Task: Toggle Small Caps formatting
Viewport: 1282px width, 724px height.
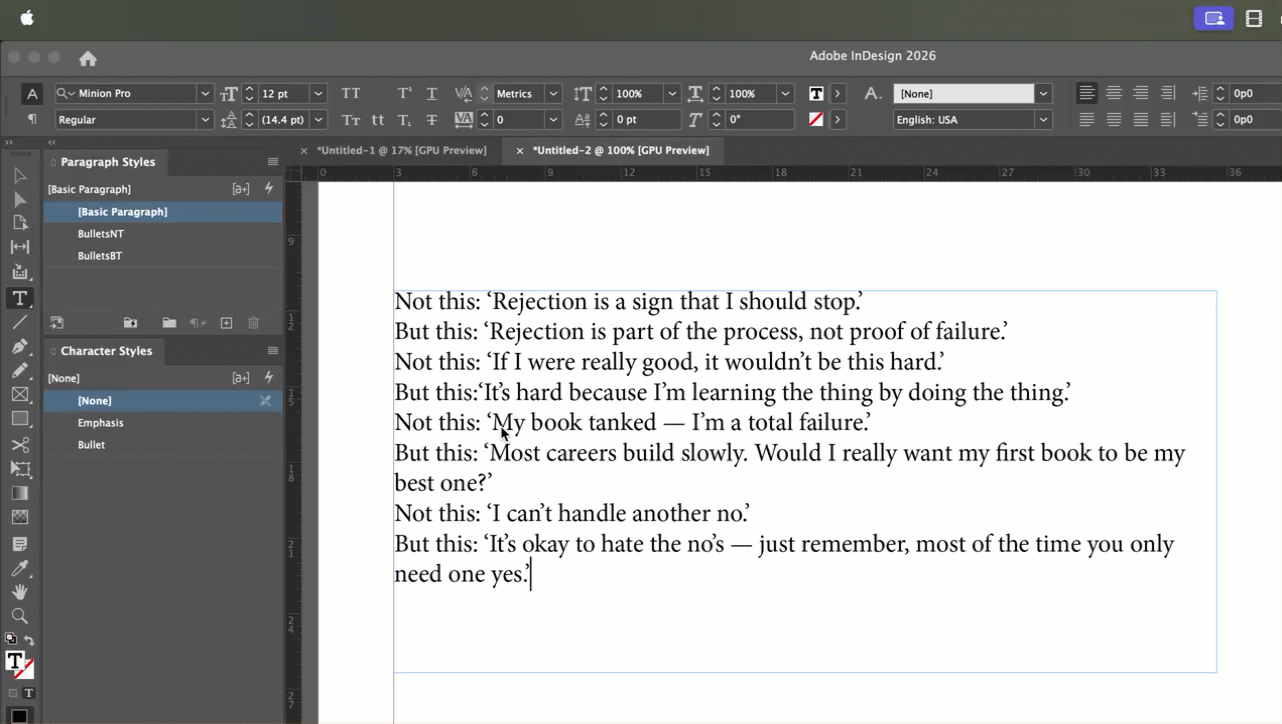Action: [x=351, y=120]
